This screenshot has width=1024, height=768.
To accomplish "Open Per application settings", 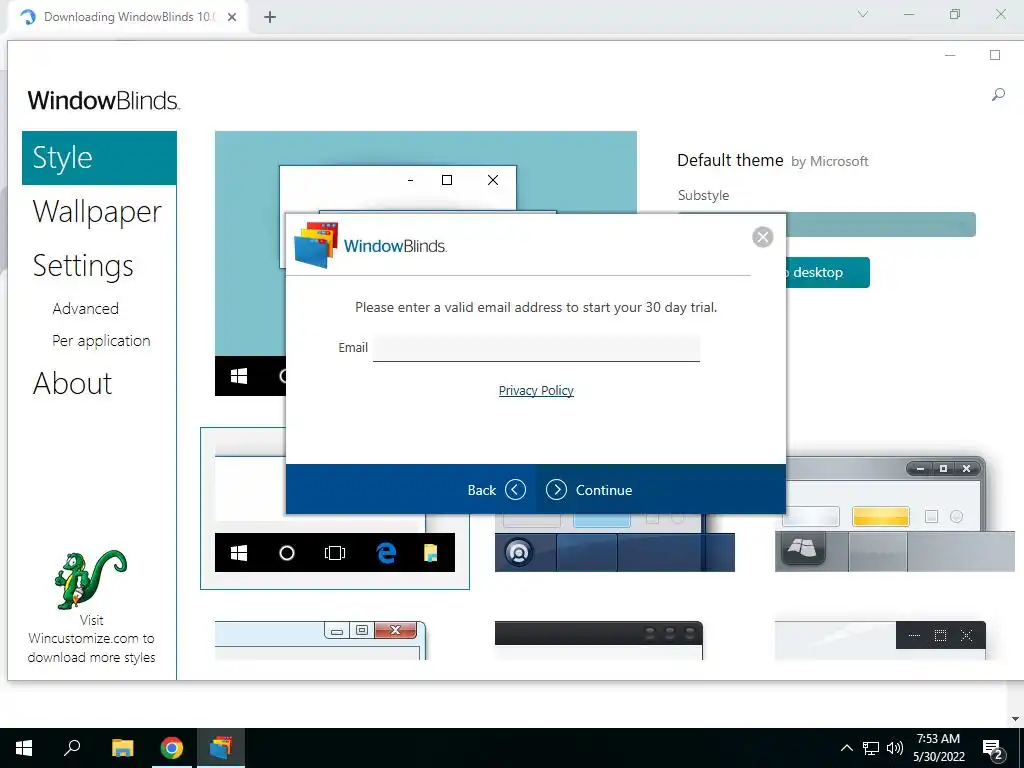I will (101, 341).
